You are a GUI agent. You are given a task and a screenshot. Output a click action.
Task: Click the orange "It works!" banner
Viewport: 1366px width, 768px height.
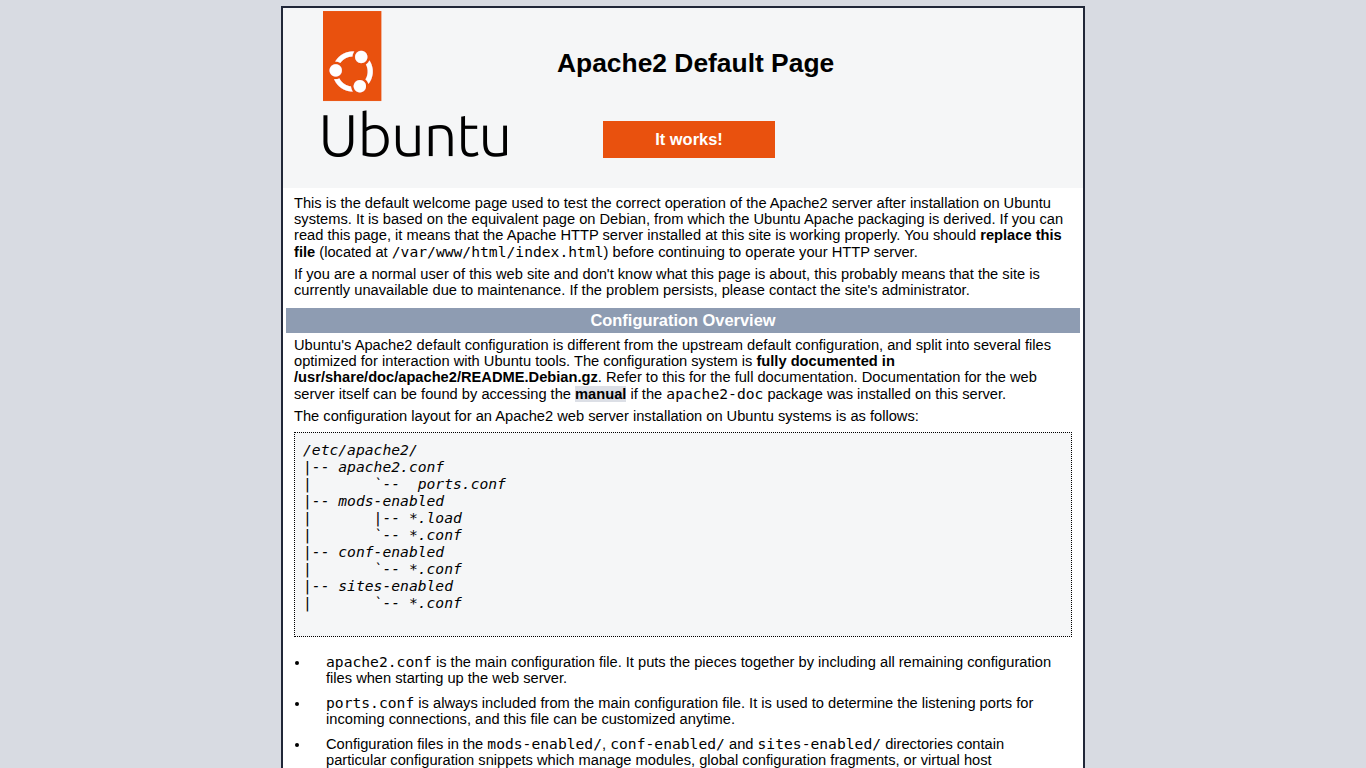pos(689,140)
